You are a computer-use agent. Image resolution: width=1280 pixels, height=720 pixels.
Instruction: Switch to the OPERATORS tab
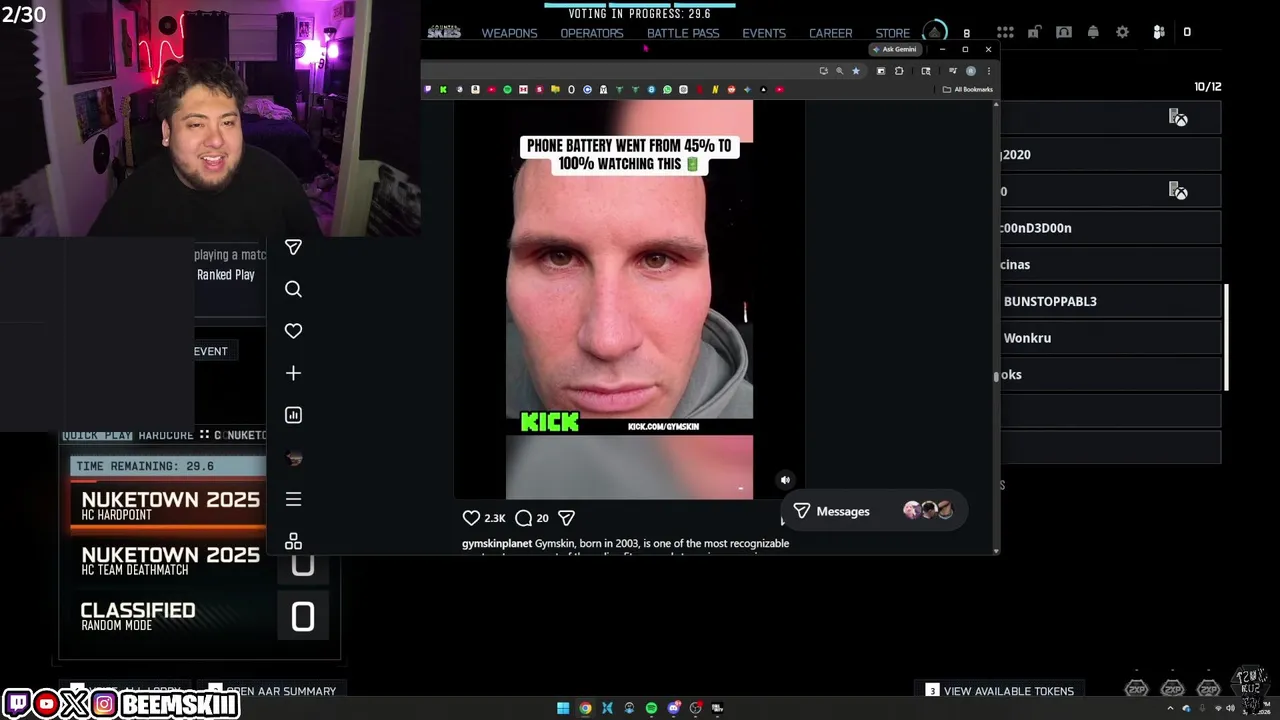592,33
